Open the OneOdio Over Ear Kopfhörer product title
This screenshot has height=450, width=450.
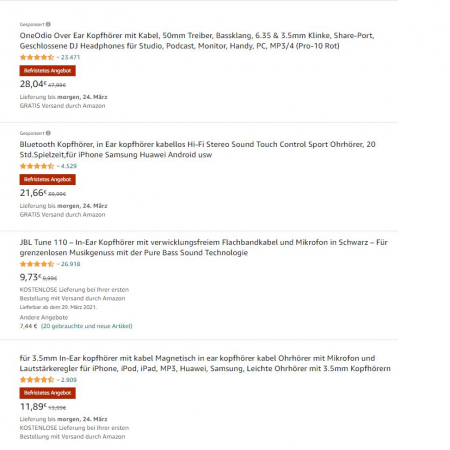coord(197,41)
